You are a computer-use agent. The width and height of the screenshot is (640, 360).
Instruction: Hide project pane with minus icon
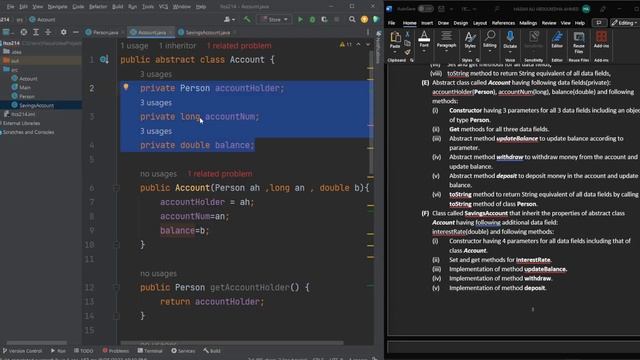click(76, 32)
